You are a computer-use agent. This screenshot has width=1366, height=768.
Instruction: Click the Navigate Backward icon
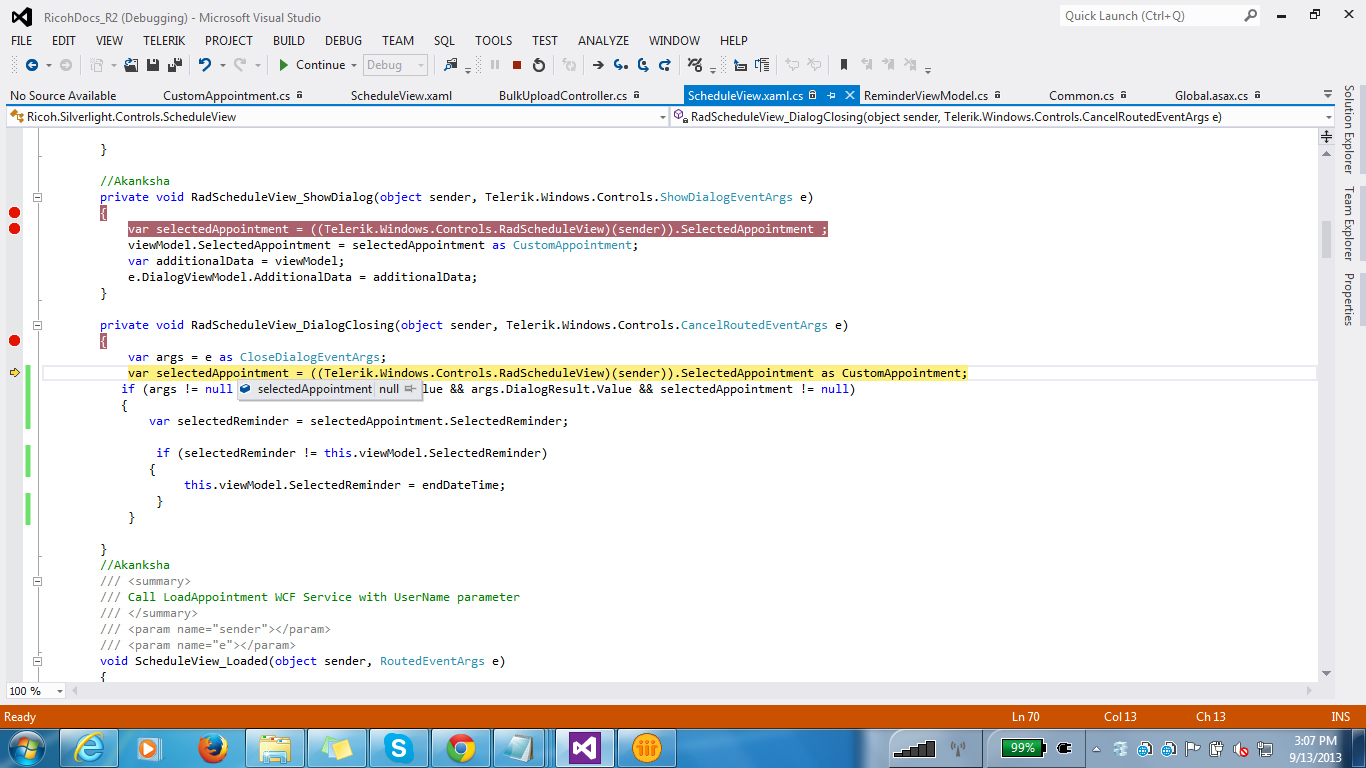[32, 65]
